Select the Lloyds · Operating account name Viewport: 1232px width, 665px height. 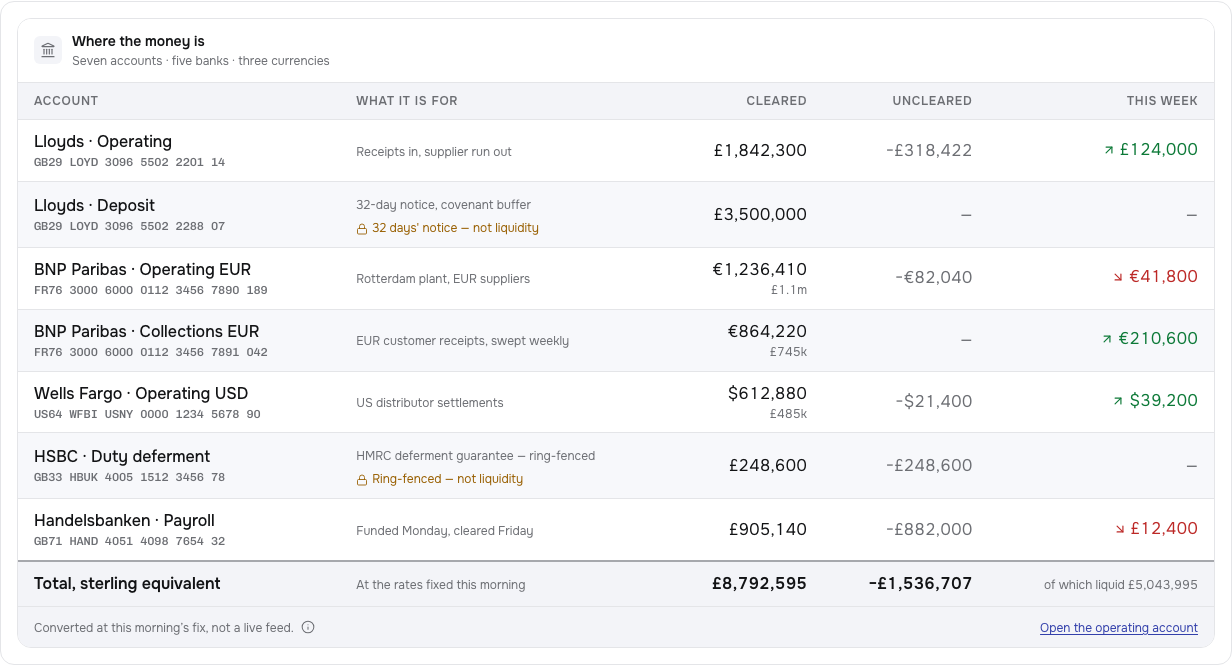point(103,142)
